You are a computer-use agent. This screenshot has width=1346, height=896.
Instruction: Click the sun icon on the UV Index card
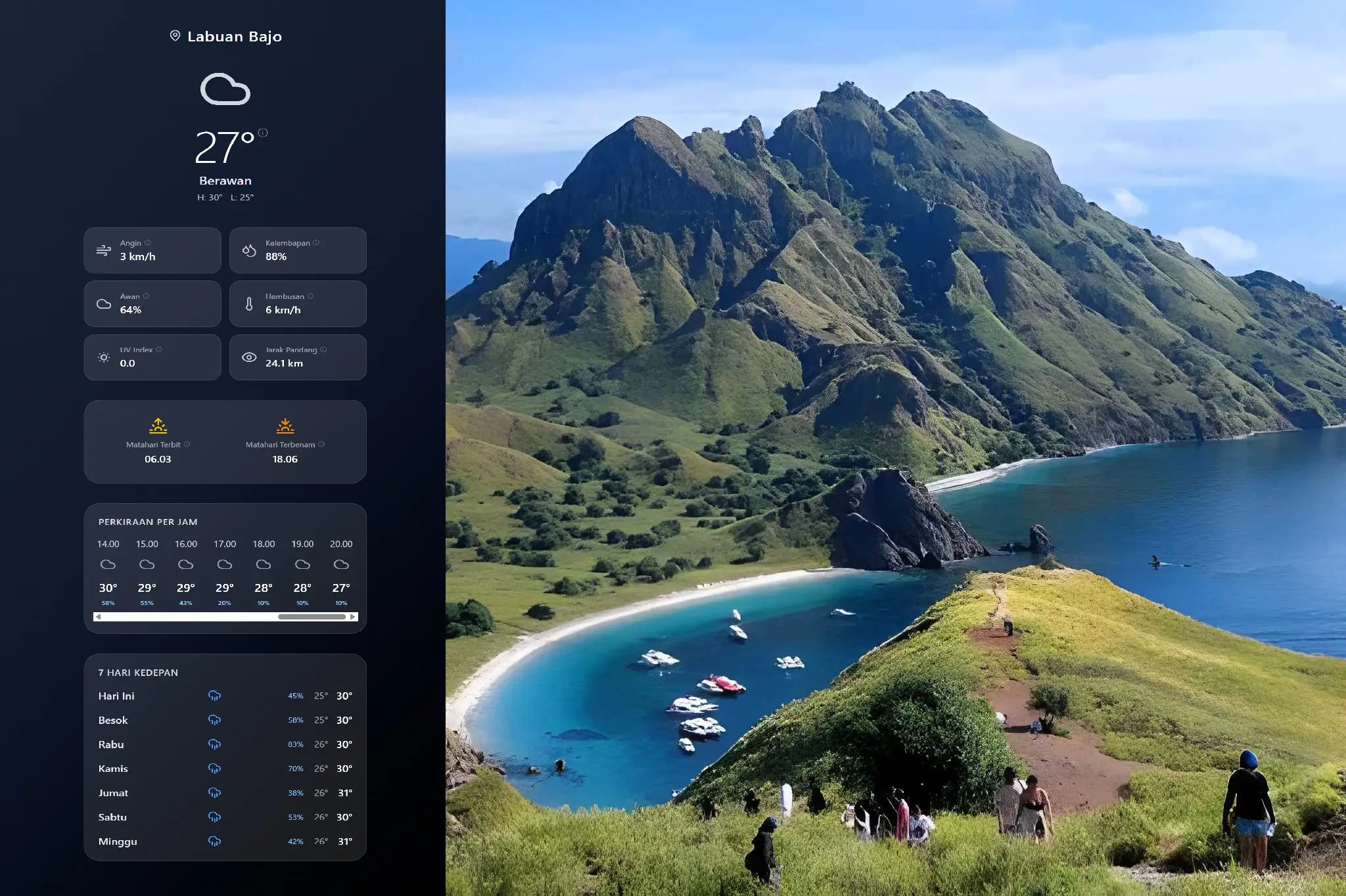click(x=103, y=357)
